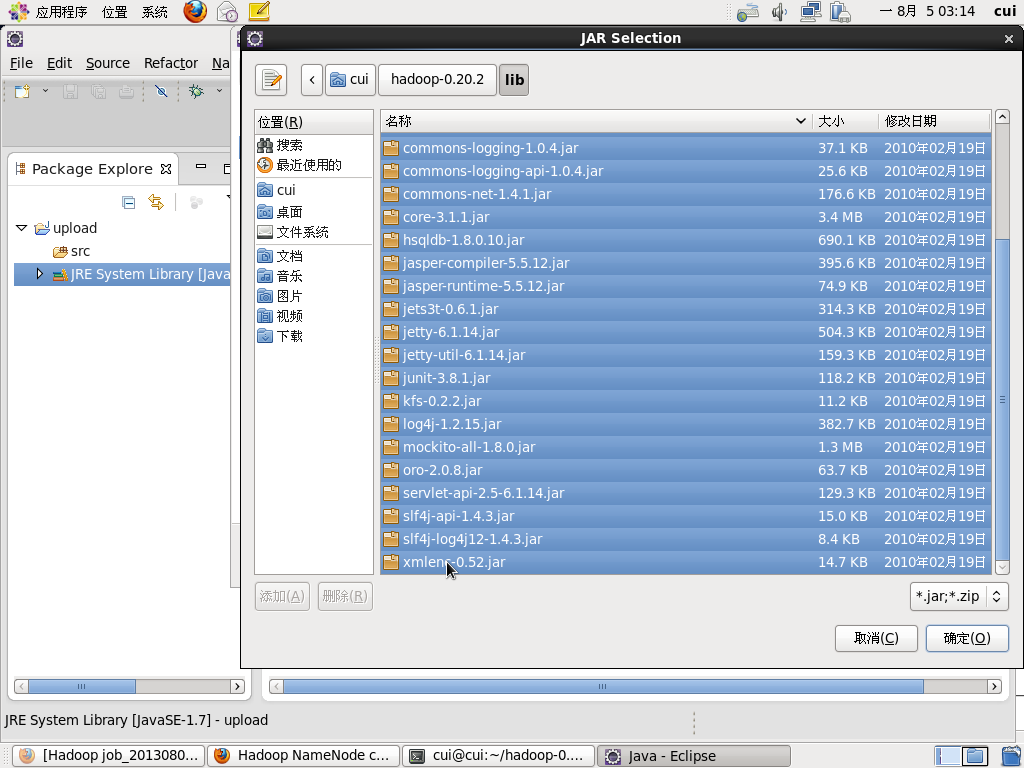Select hsqldb-1.8.0.10.jar file

click(x=686, y=240)
